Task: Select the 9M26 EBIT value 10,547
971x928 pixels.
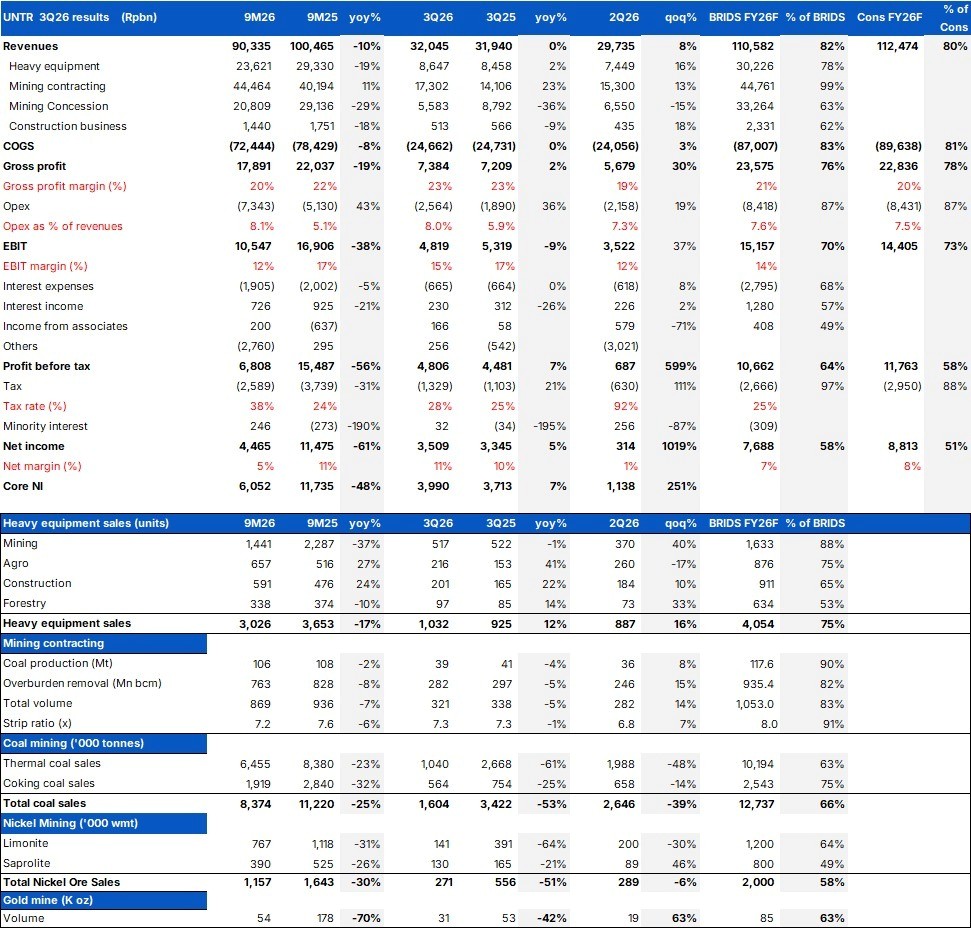Action: click(x=253, y=246)
